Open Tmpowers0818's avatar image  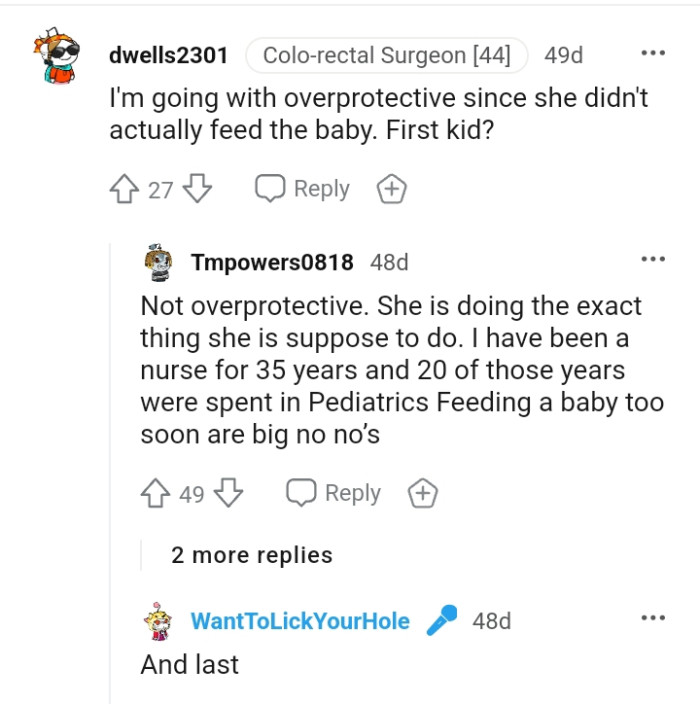pos(158,262)
